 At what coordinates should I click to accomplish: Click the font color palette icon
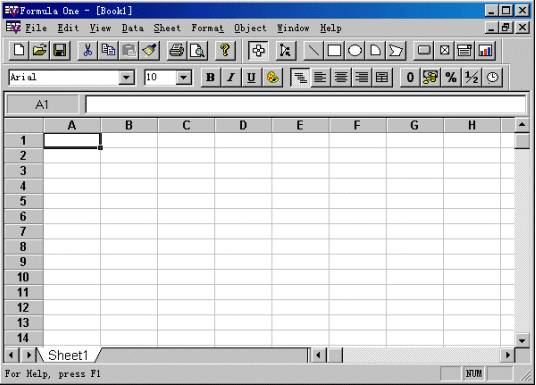[x=272, y=77]
